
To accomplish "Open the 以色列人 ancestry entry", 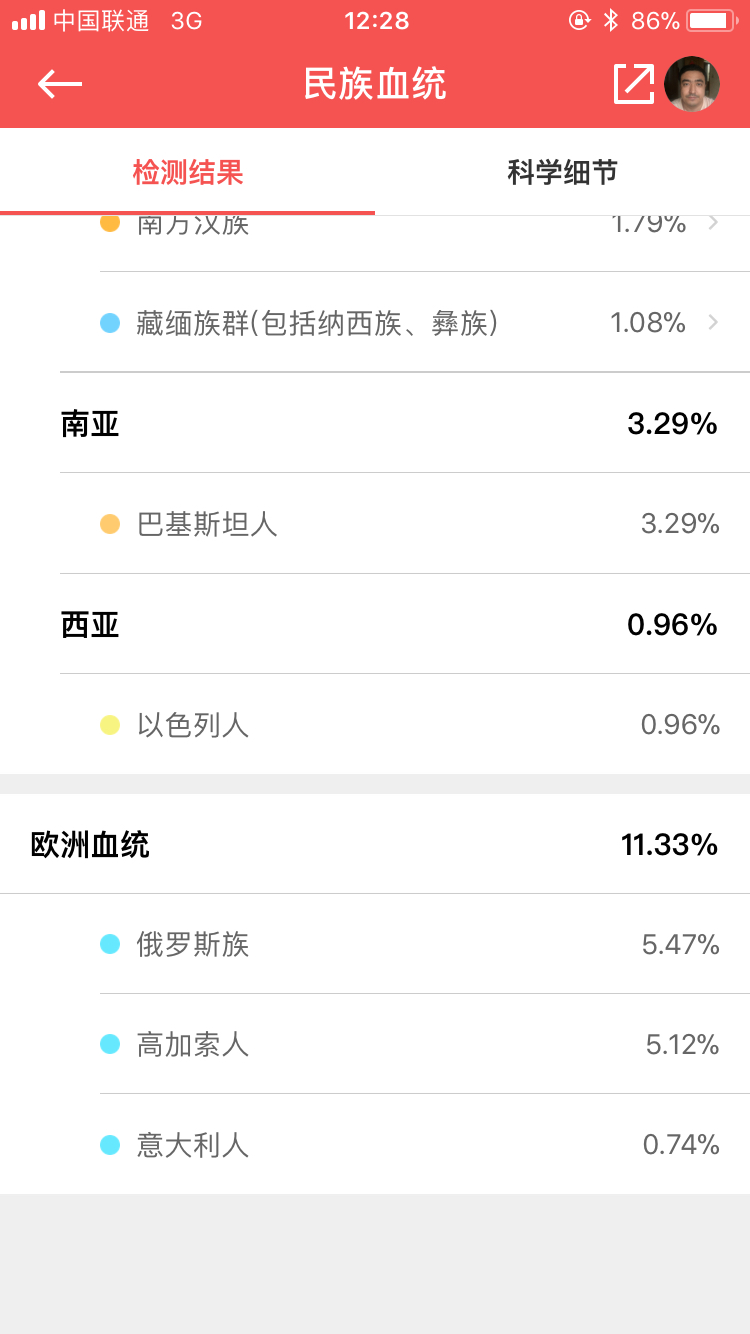I will [x=193, y=725].
